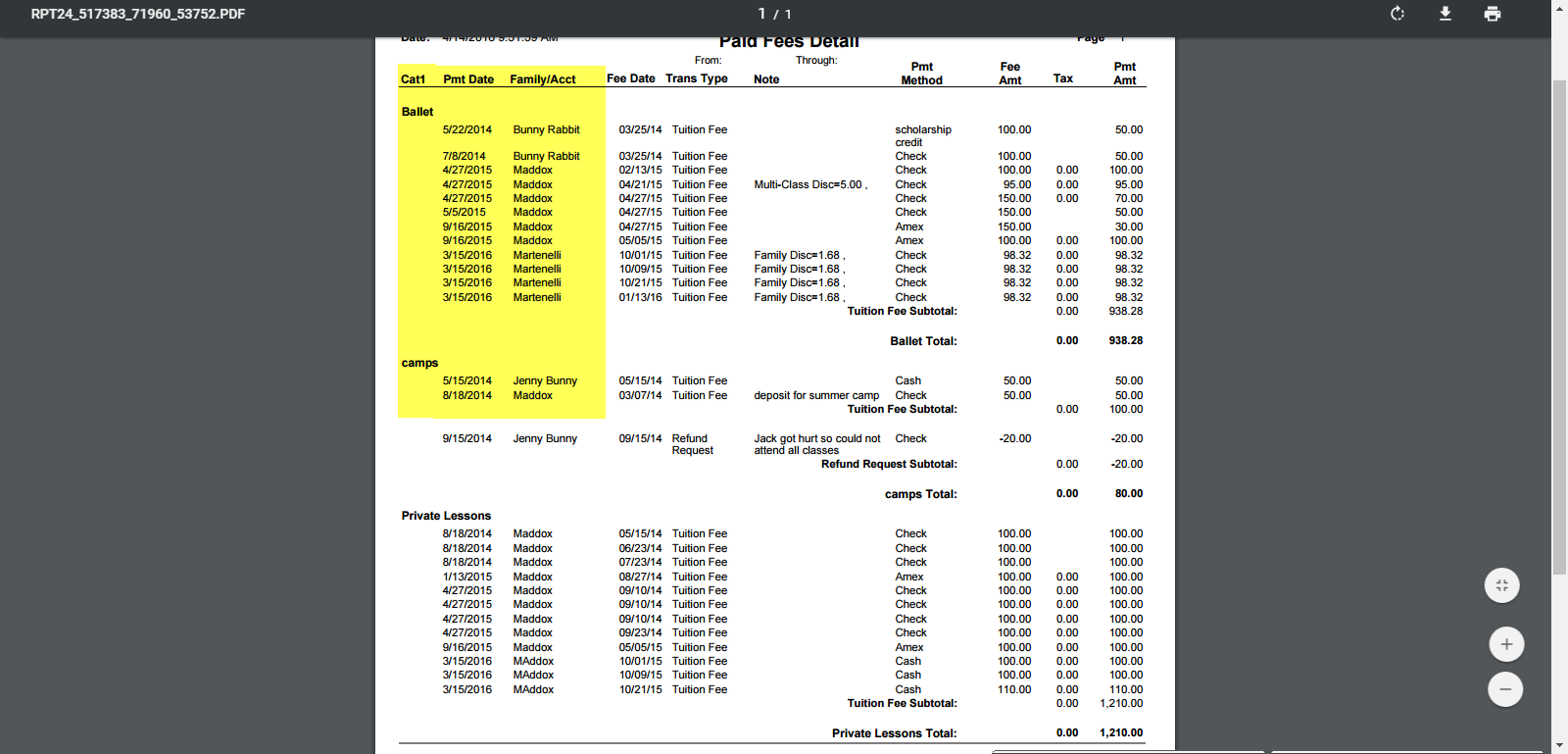This screenshot has height=754, width=1568.
Task: Click the Multi-Class Disc=5.00 note
Action: pyautogui.click(x=810, y=184)
